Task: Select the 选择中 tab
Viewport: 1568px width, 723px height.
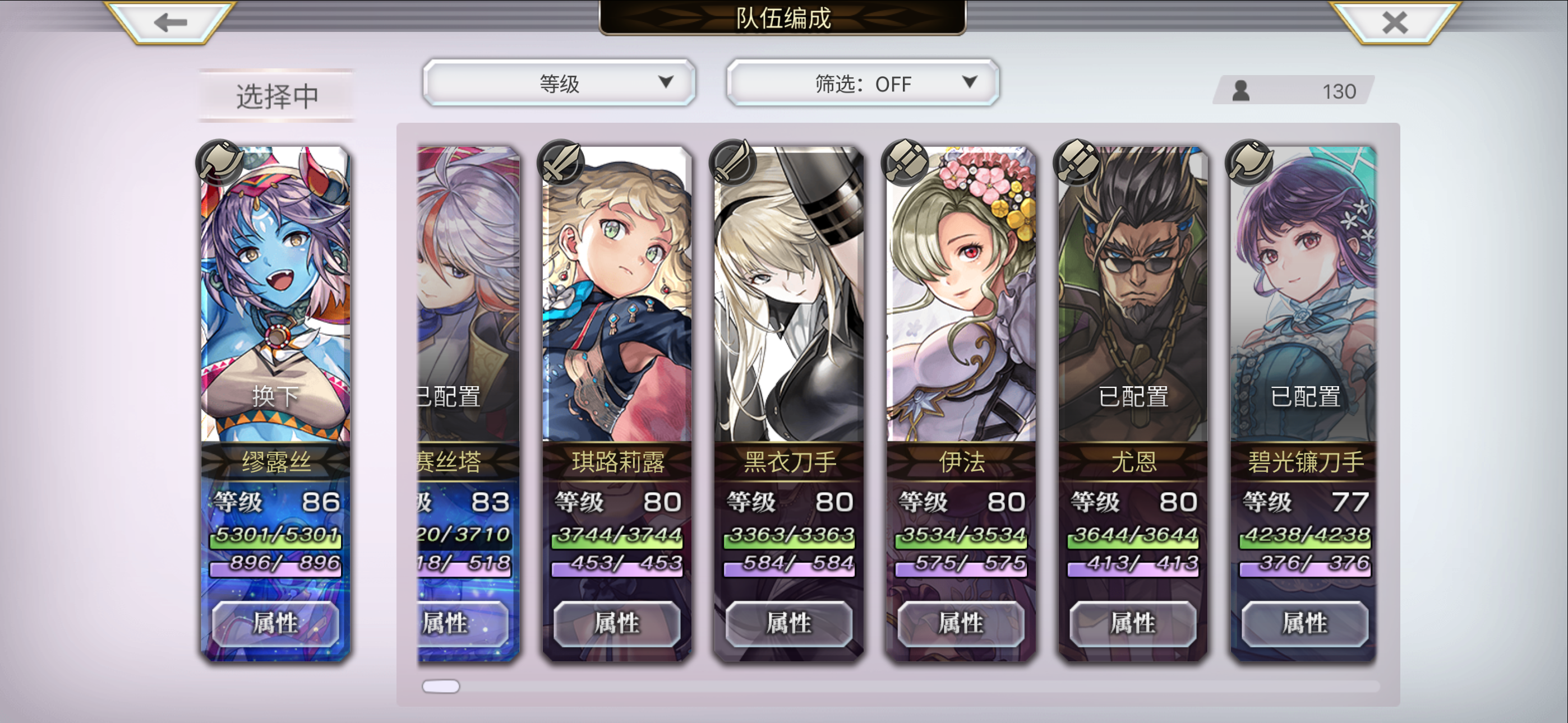Action: 277,95
